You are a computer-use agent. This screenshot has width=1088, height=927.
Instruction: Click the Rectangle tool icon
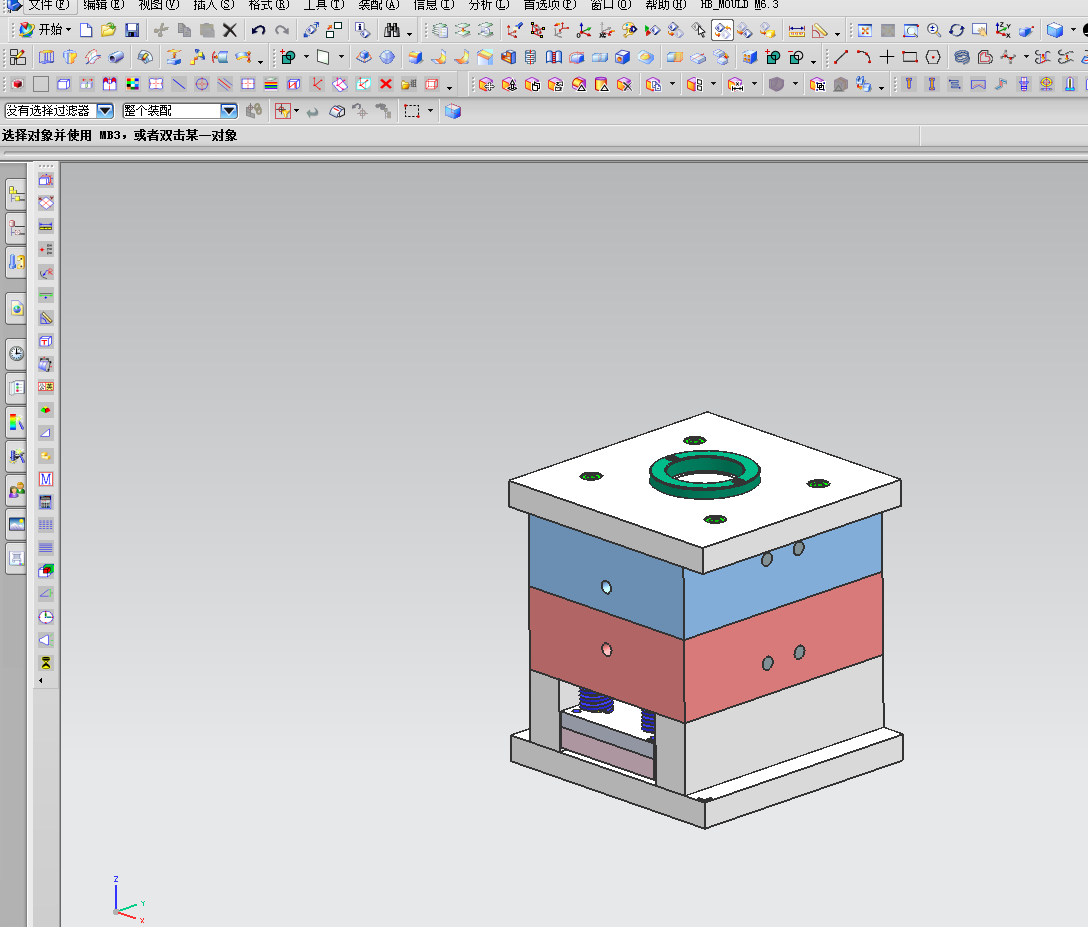point(910,57)
